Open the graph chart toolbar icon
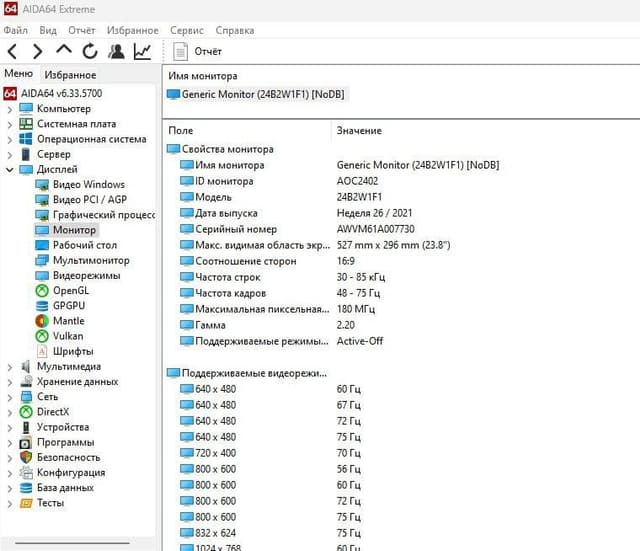 pyautogui.click(x=142, y=51)
